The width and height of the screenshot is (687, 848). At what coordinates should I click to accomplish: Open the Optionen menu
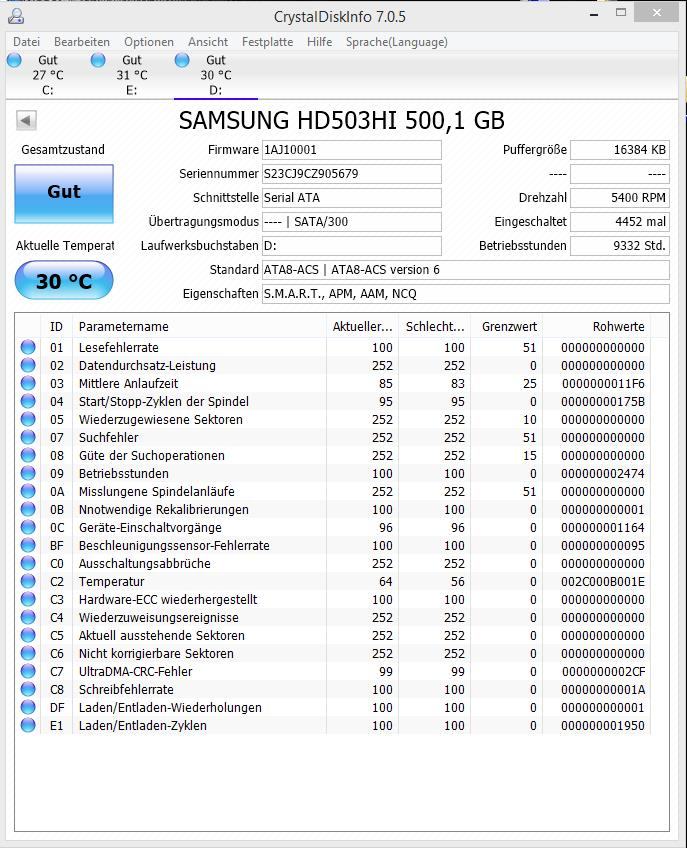[149, 42]
